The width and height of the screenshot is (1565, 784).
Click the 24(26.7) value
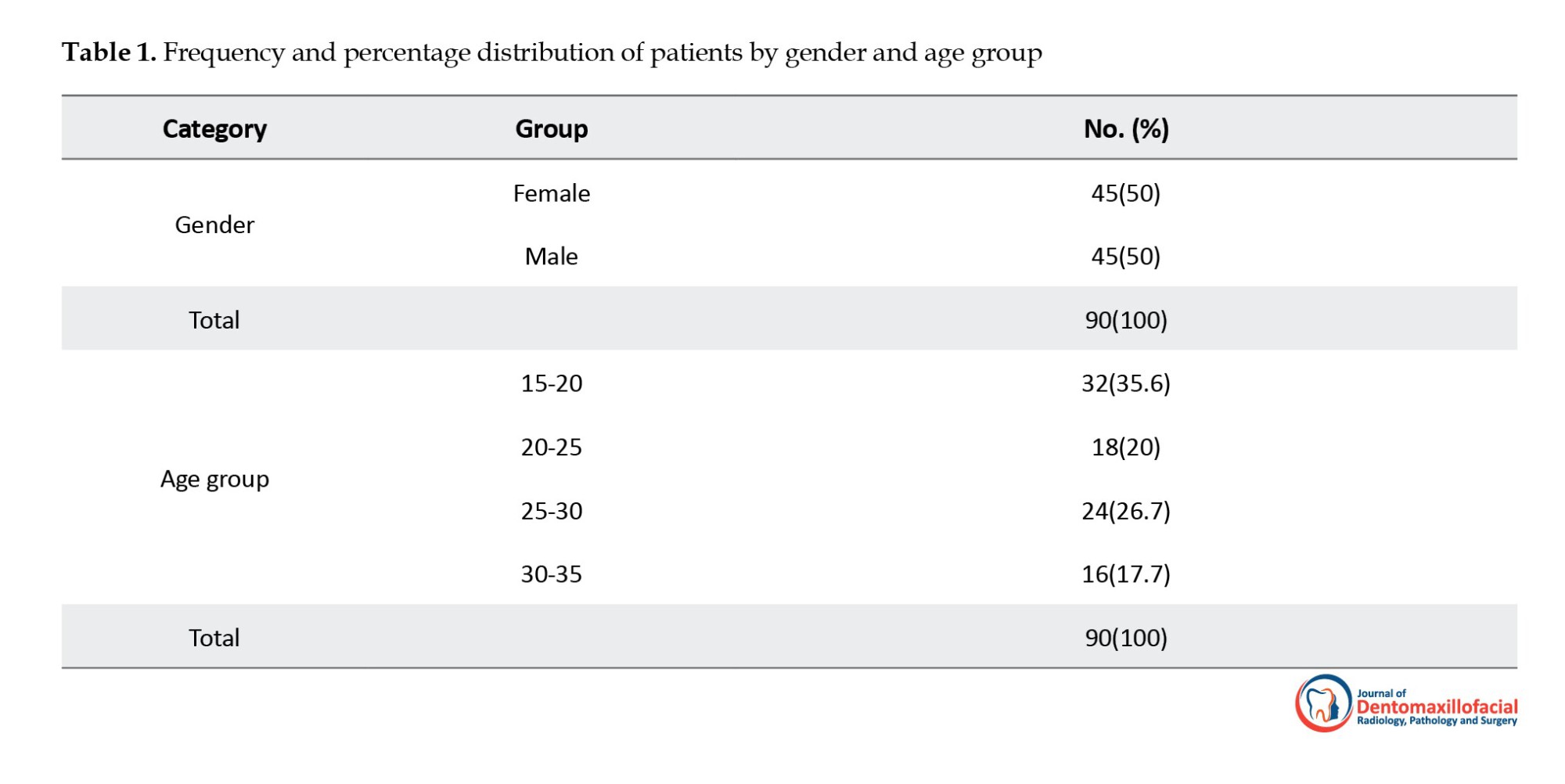coord(1125,511)
